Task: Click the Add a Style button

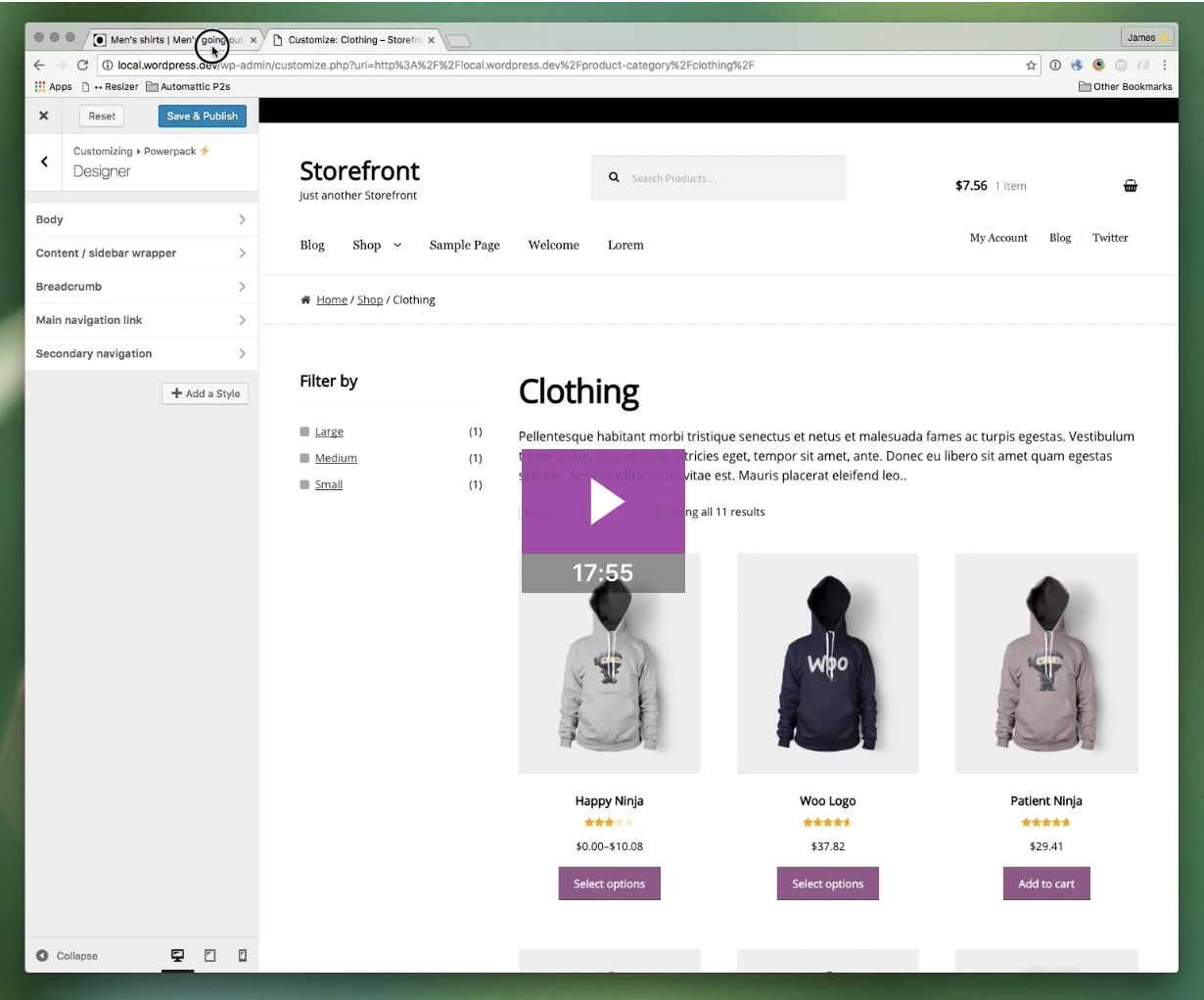Action: tap(206, 393)
